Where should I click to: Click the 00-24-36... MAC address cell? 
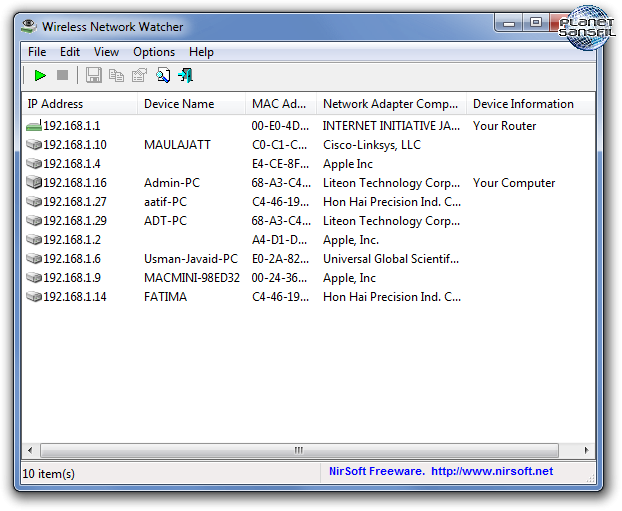[279, 278]
